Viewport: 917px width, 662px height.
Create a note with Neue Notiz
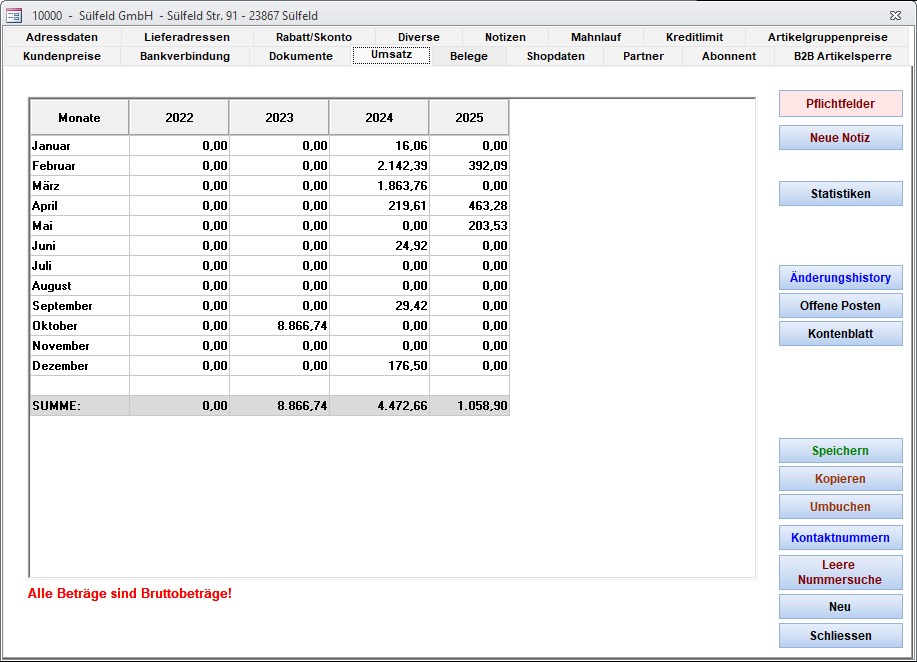[x=840, y=138]
